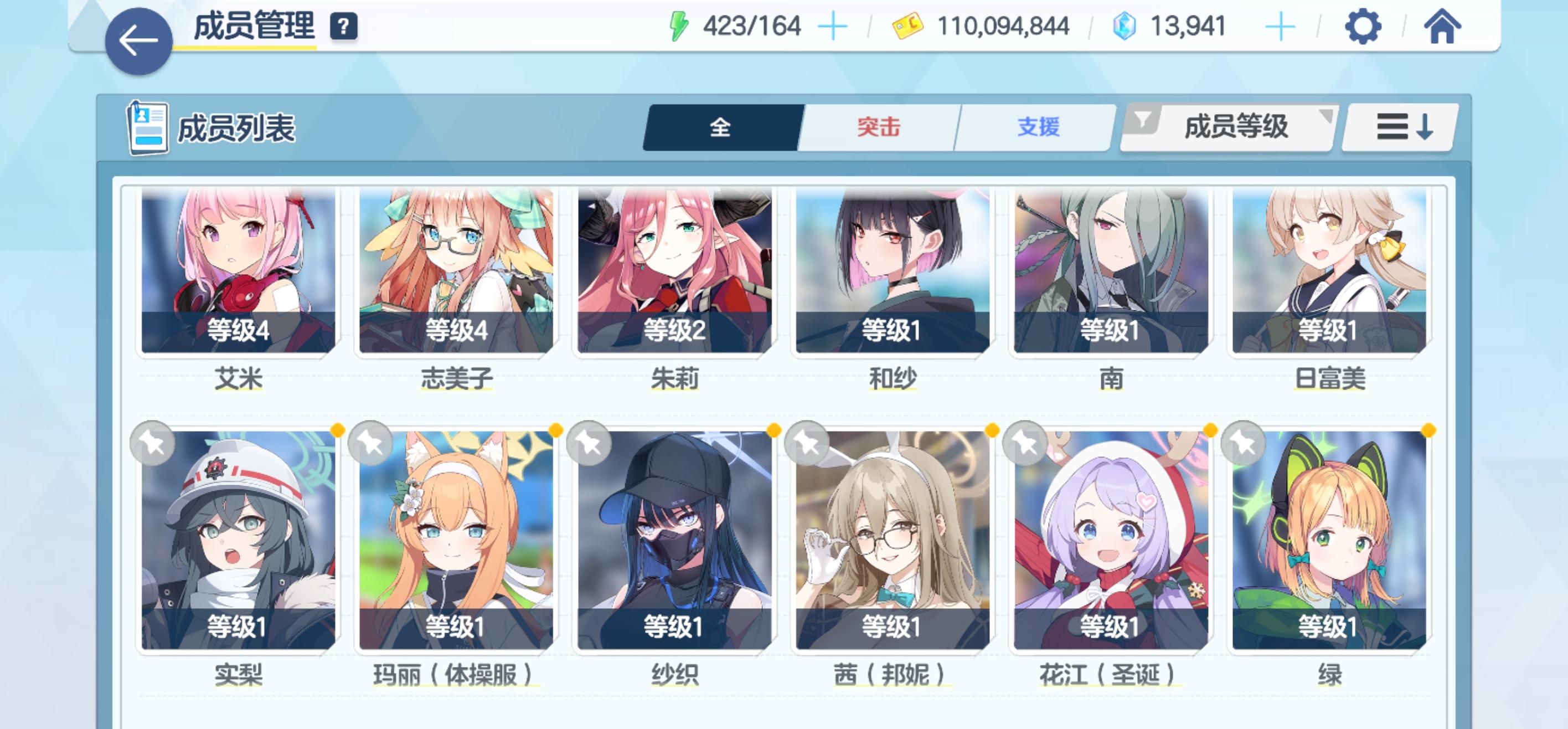Go to home screen icon
Screen dimensions: 1568x729
coord(1442,26)
